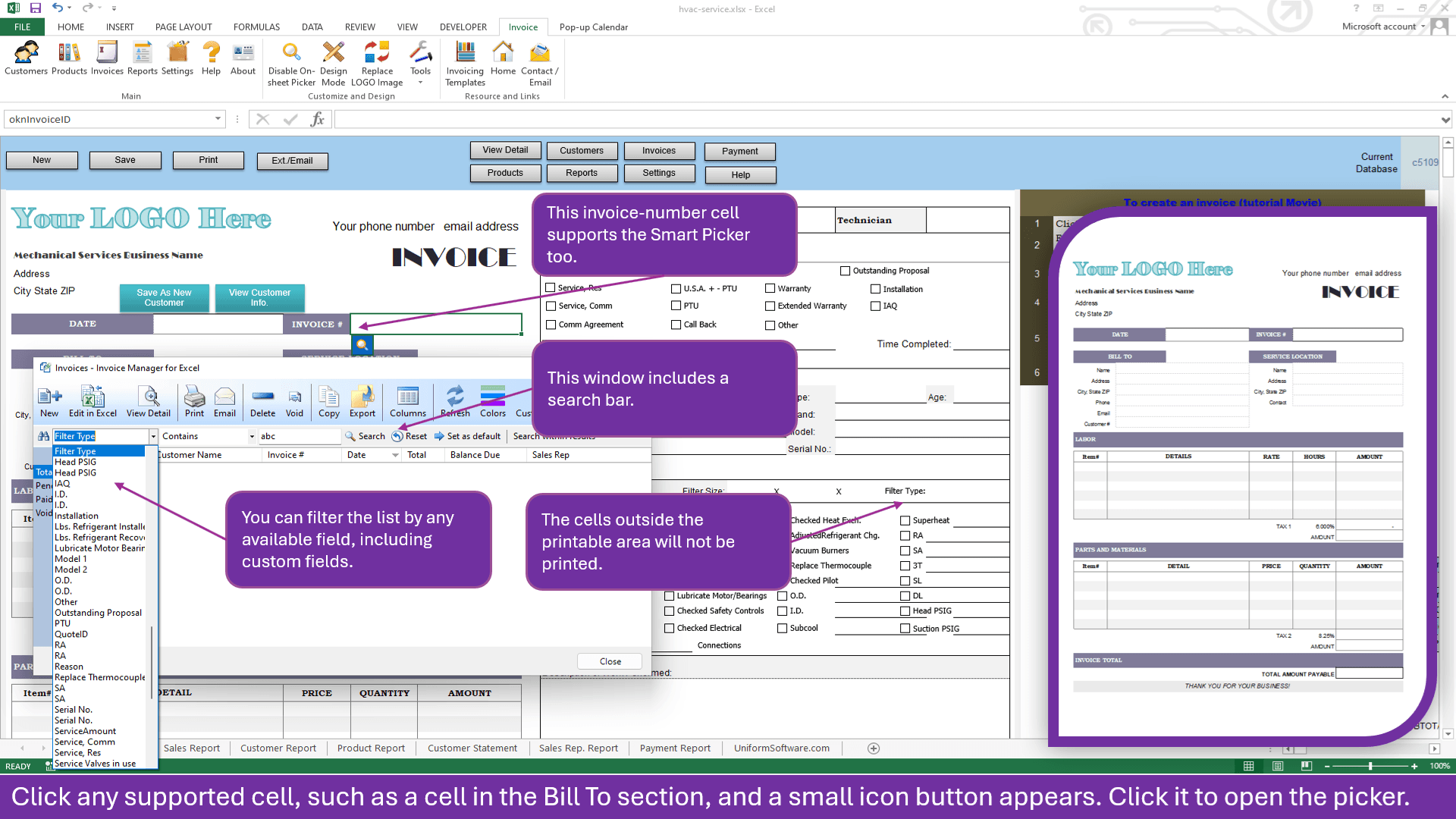Open the Customers ribbon icon
This screenshot has height=819, width=1456.
(26, 58)
